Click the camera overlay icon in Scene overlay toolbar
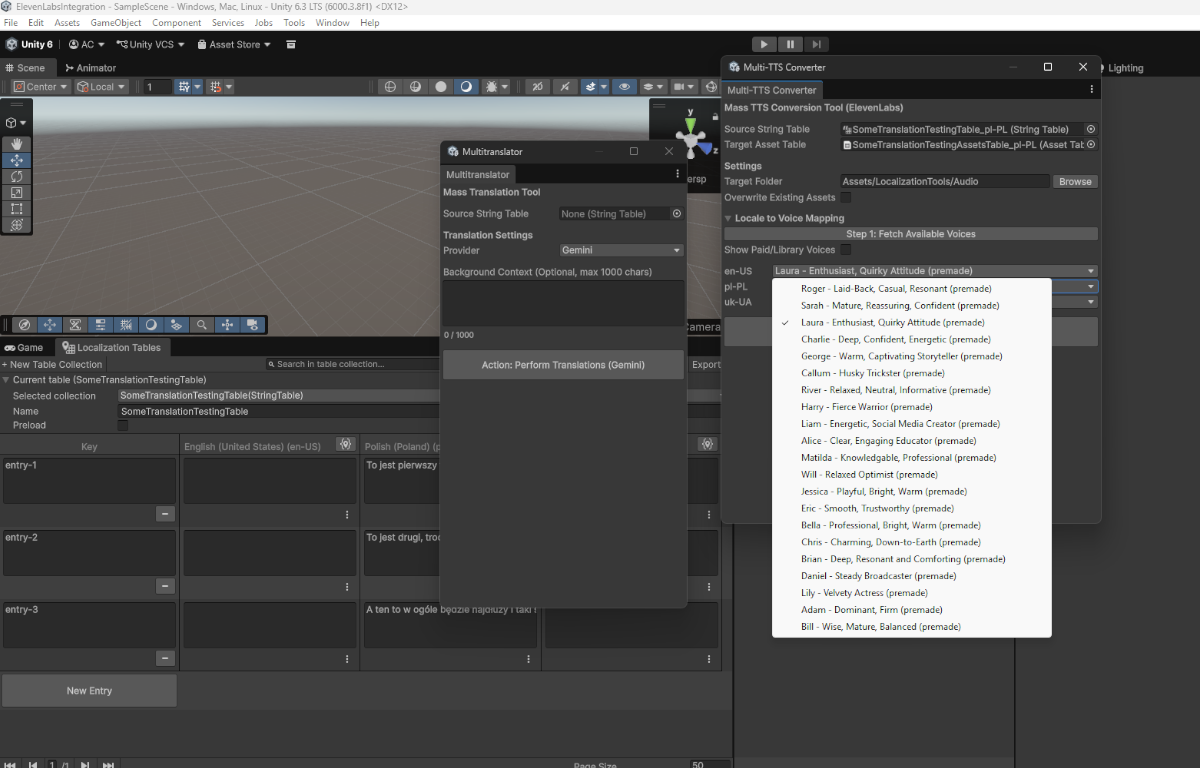This screenshot has height=768, width=1200. [253, 325]
